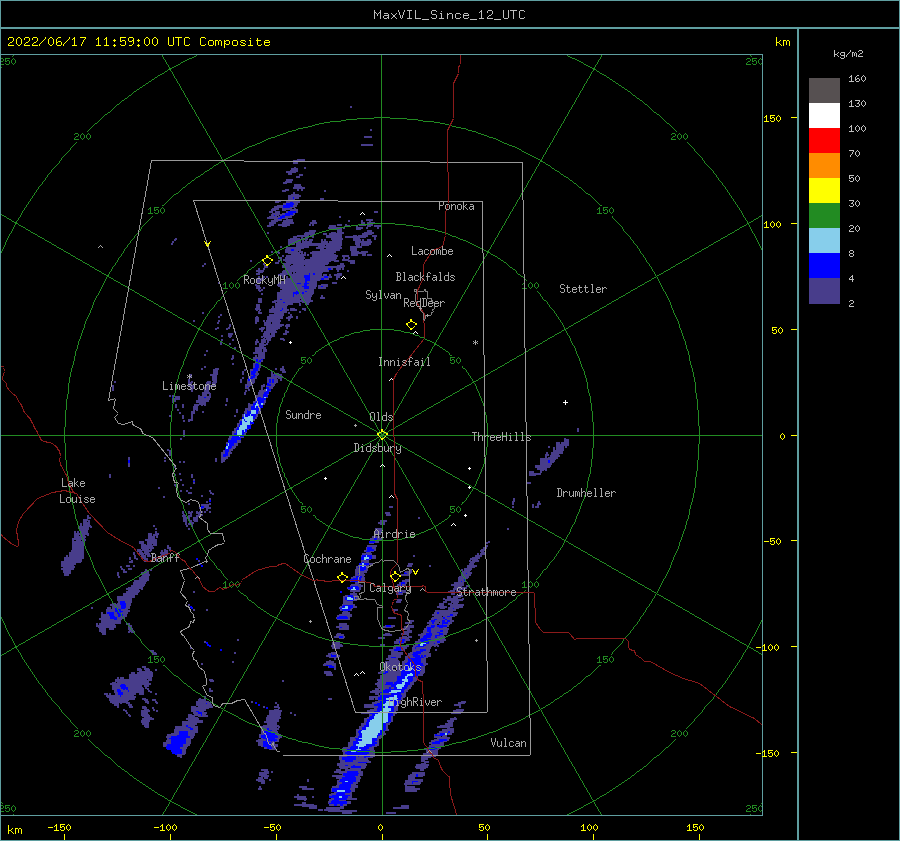
Task: Click the Banff label
Action: point(165,557)
